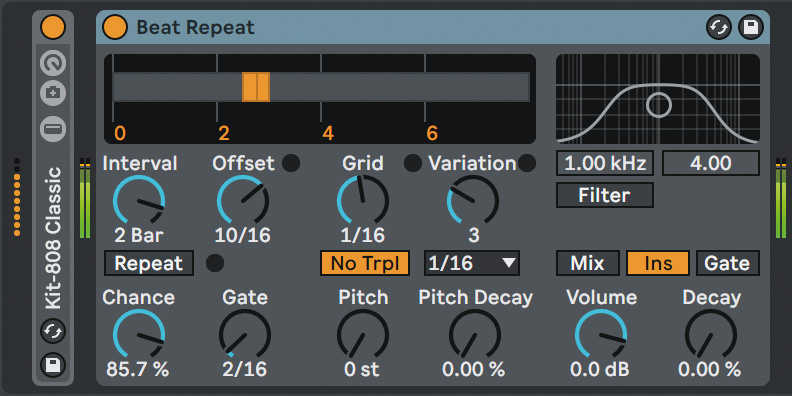
Task: Show the rack devices view icon
Action: 53,128
